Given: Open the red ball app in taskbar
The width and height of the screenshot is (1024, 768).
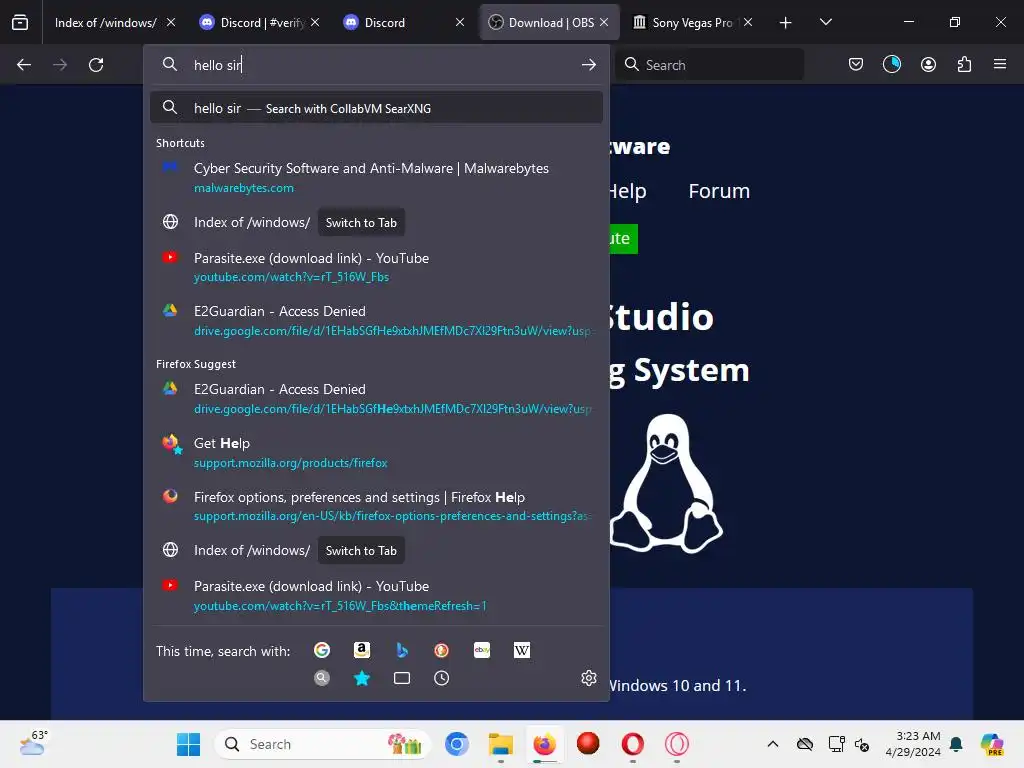Looking at the screenshot, I should pos(588,743).
